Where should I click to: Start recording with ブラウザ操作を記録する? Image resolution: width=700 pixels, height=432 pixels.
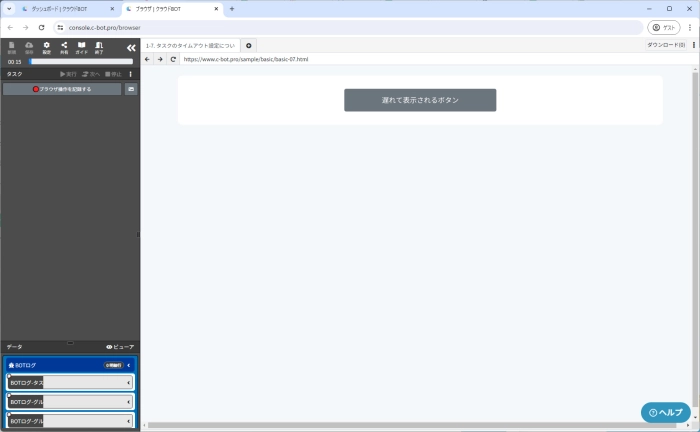(62, 89)
